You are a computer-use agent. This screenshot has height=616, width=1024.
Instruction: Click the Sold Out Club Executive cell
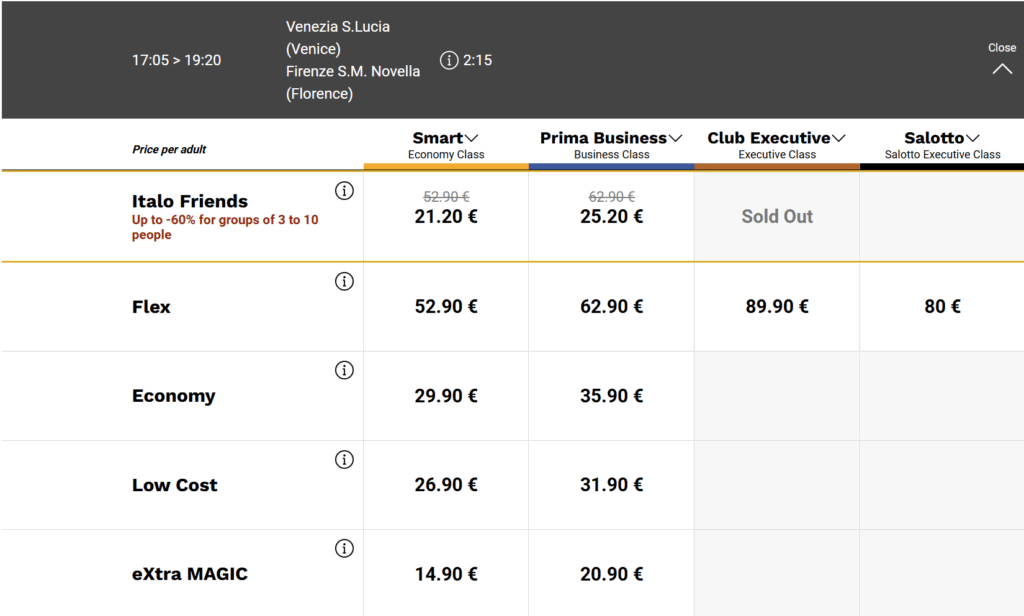[777, 216]
